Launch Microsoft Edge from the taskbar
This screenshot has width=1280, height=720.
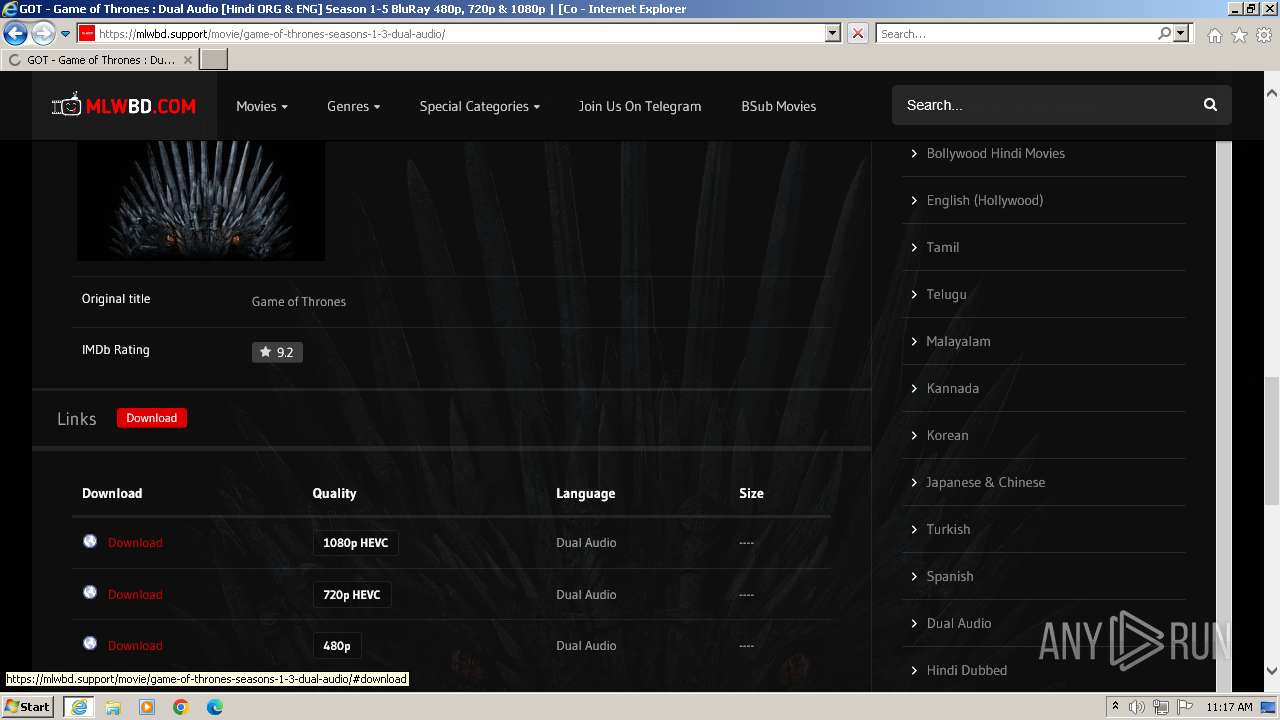point(215,707)
